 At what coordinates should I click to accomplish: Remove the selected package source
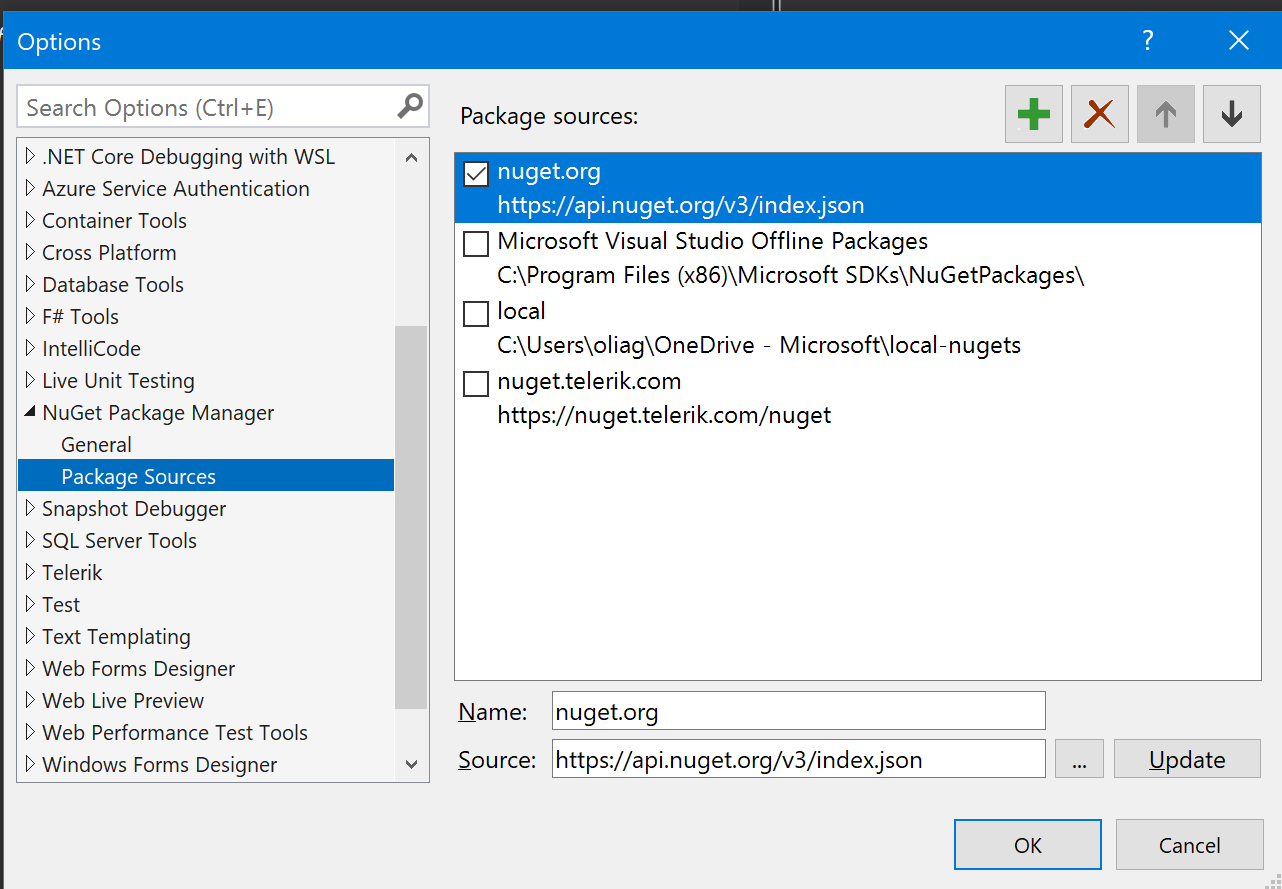tap(1099, 113)
